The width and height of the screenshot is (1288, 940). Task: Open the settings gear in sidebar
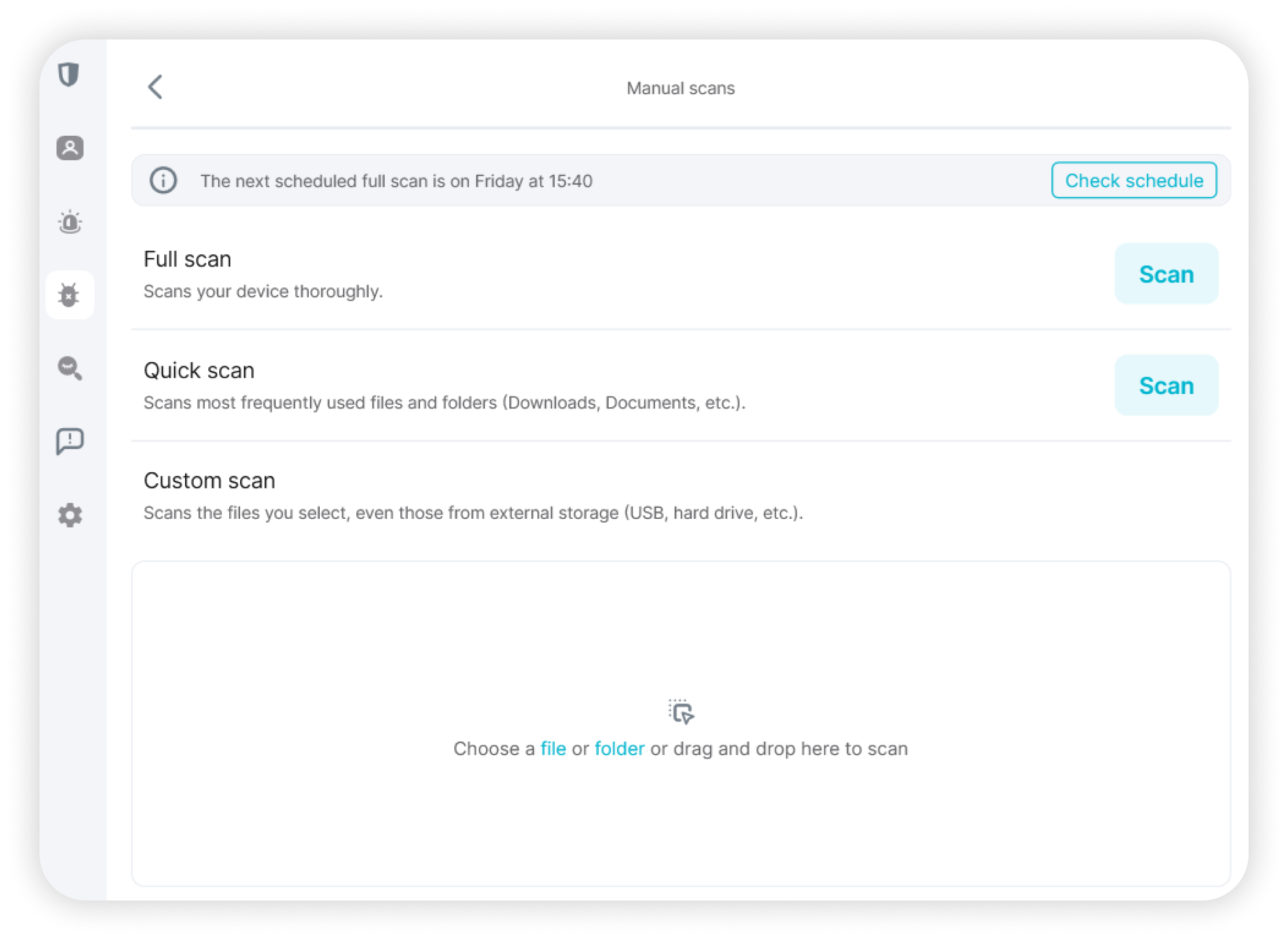tap(70, 515)
